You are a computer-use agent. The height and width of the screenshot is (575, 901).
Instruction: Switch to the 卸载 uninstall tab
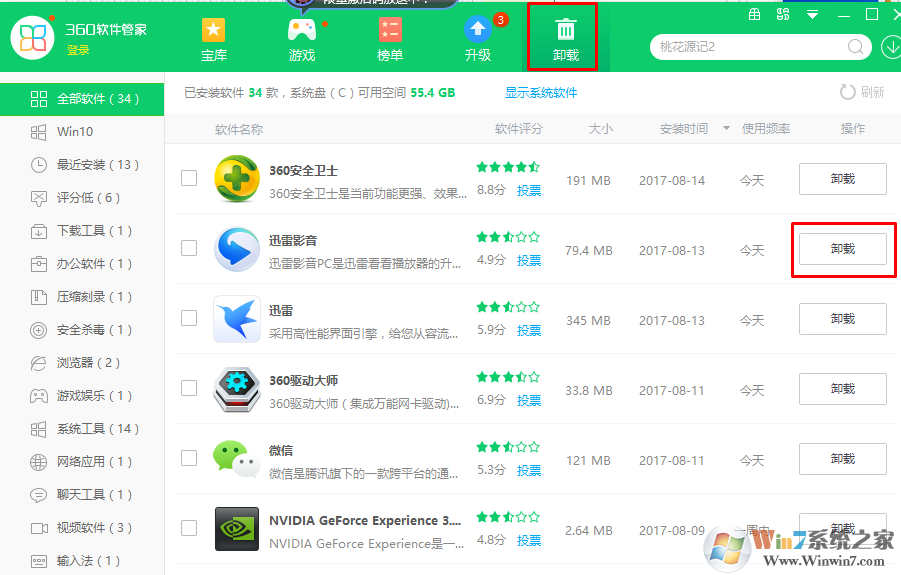click(x=565, y=38)
